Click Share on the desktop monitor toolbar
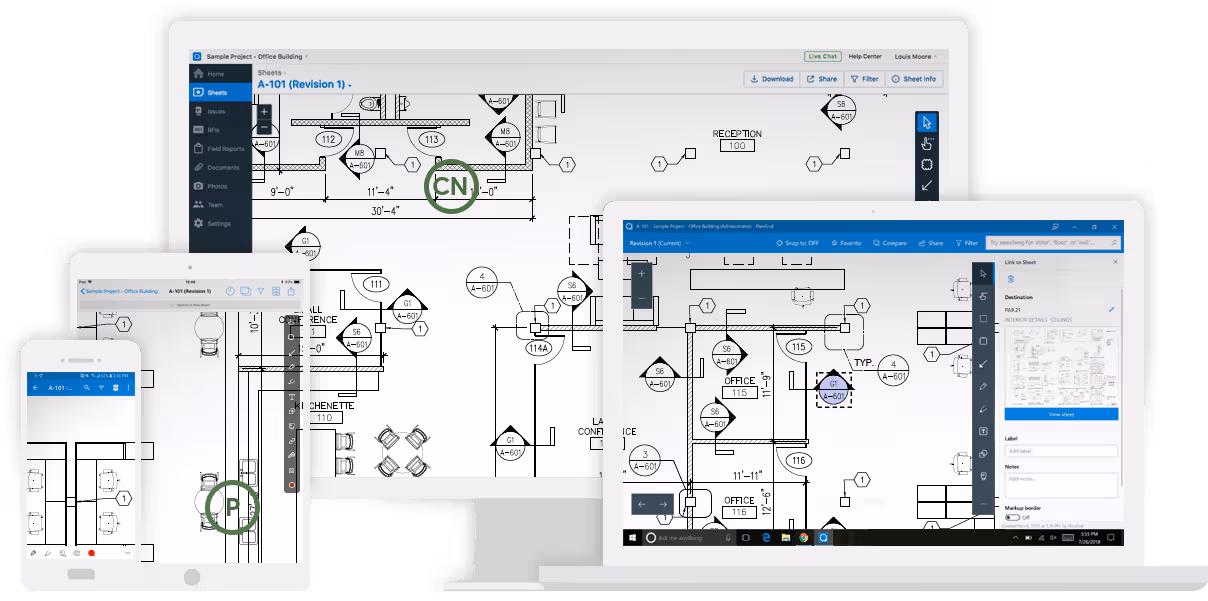The height and width of the screenshot is (601, 1208). coord(822,79)
